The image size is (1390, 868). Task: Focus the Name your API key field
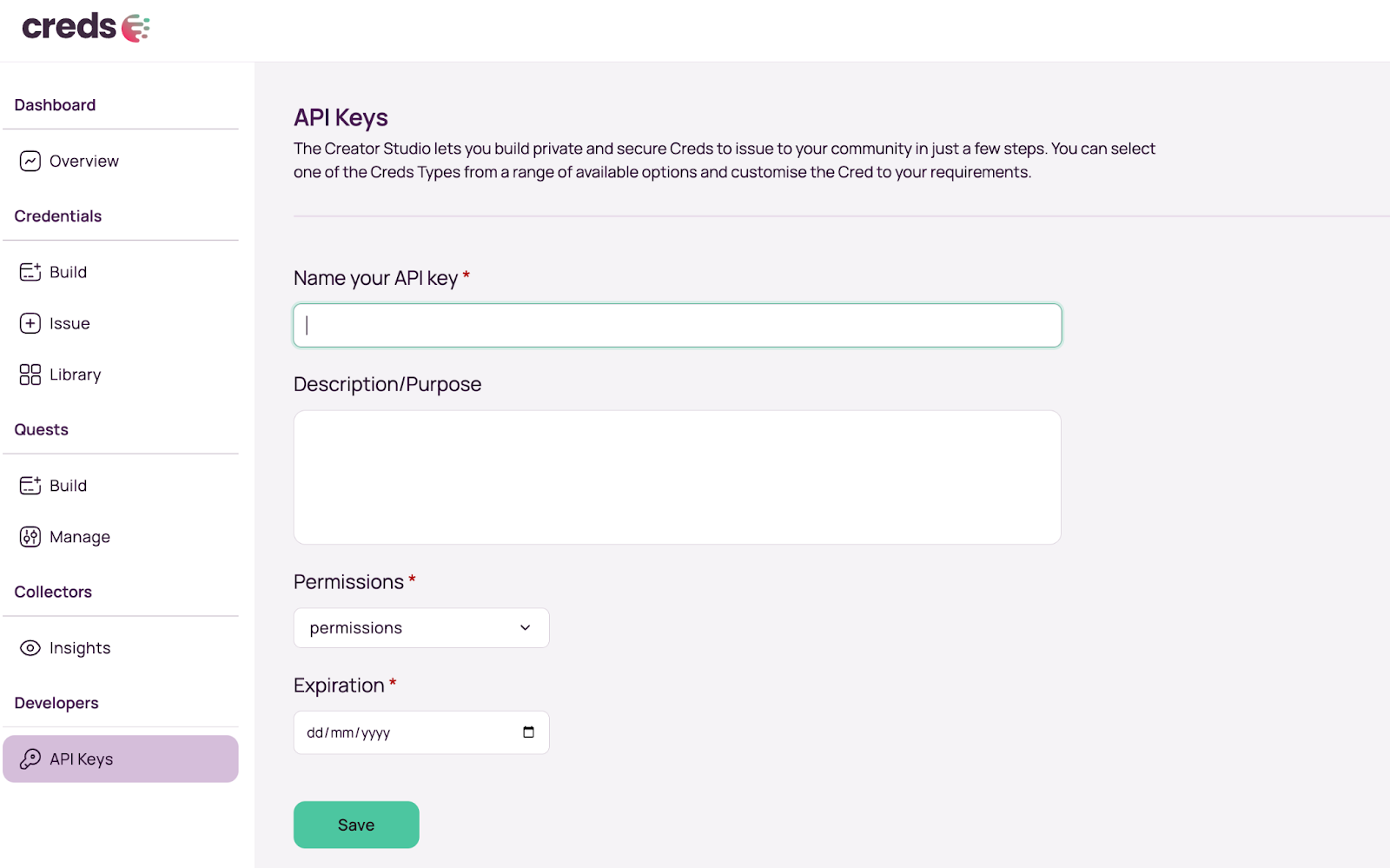(677, 326)
